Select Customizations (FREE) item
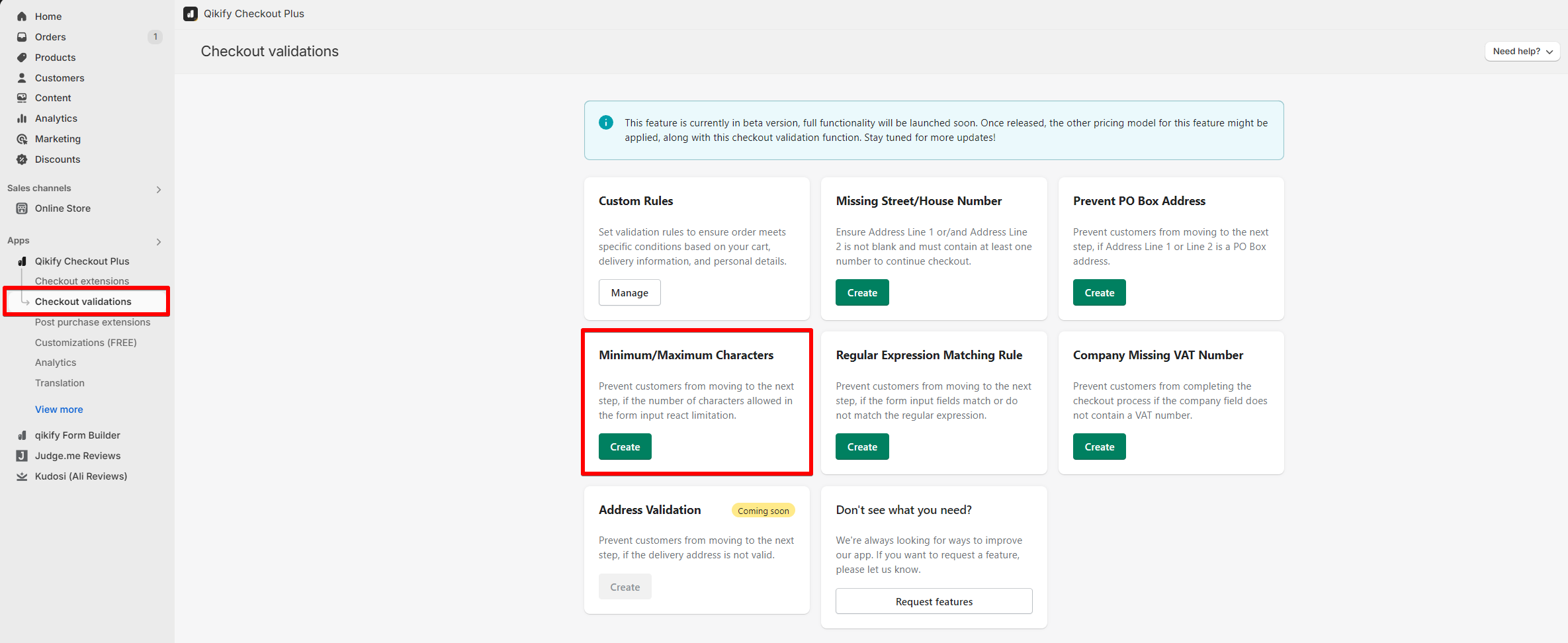Image resolution: width=1568 pixels, height=643 pixels. point(86,343)
